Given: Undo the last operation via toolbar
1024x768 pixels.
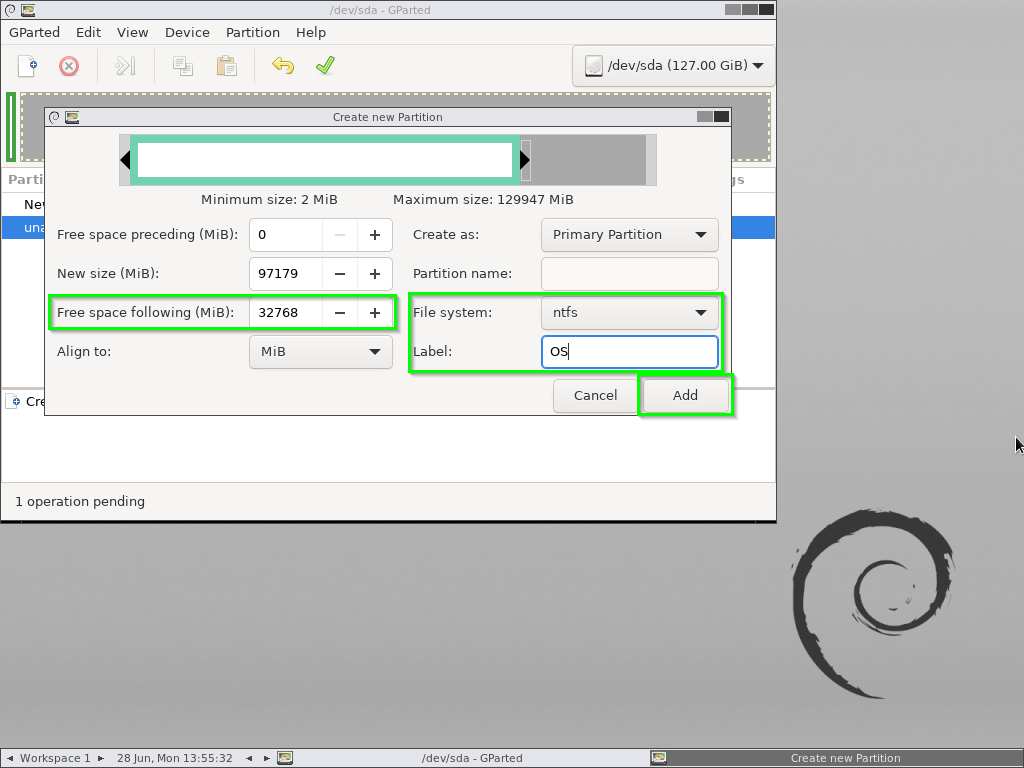Looking at the screenshot, I should tap(283, 66).
